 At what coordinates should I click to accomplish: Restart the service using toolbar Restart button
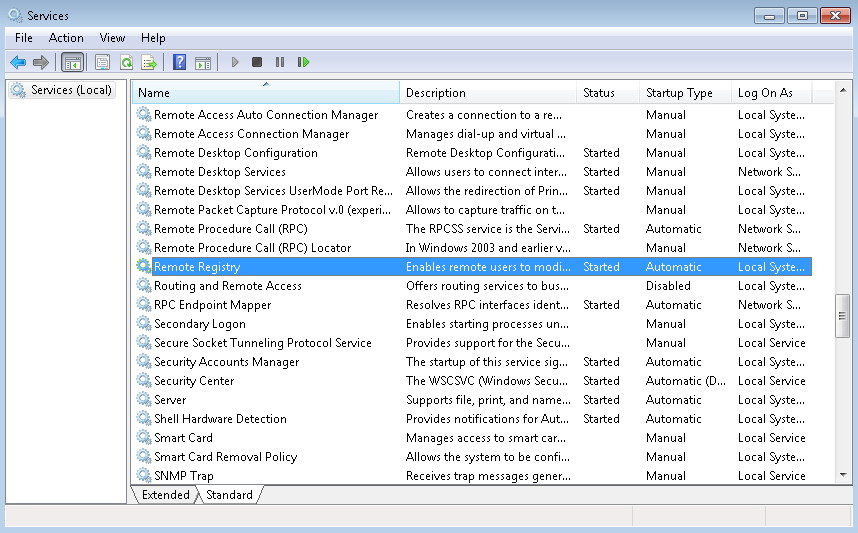point(303,62)
